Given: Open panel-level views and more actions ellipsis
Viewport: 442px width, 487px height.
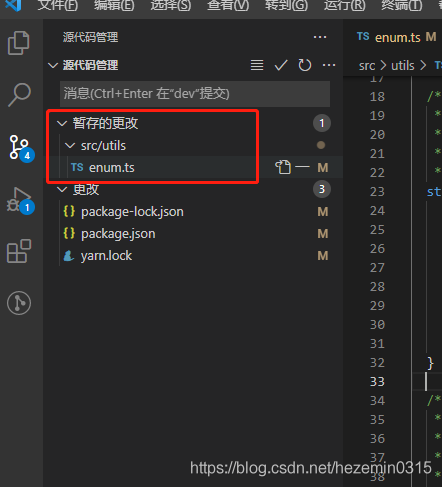Looking at the screenshot, I should coord(320,37).
